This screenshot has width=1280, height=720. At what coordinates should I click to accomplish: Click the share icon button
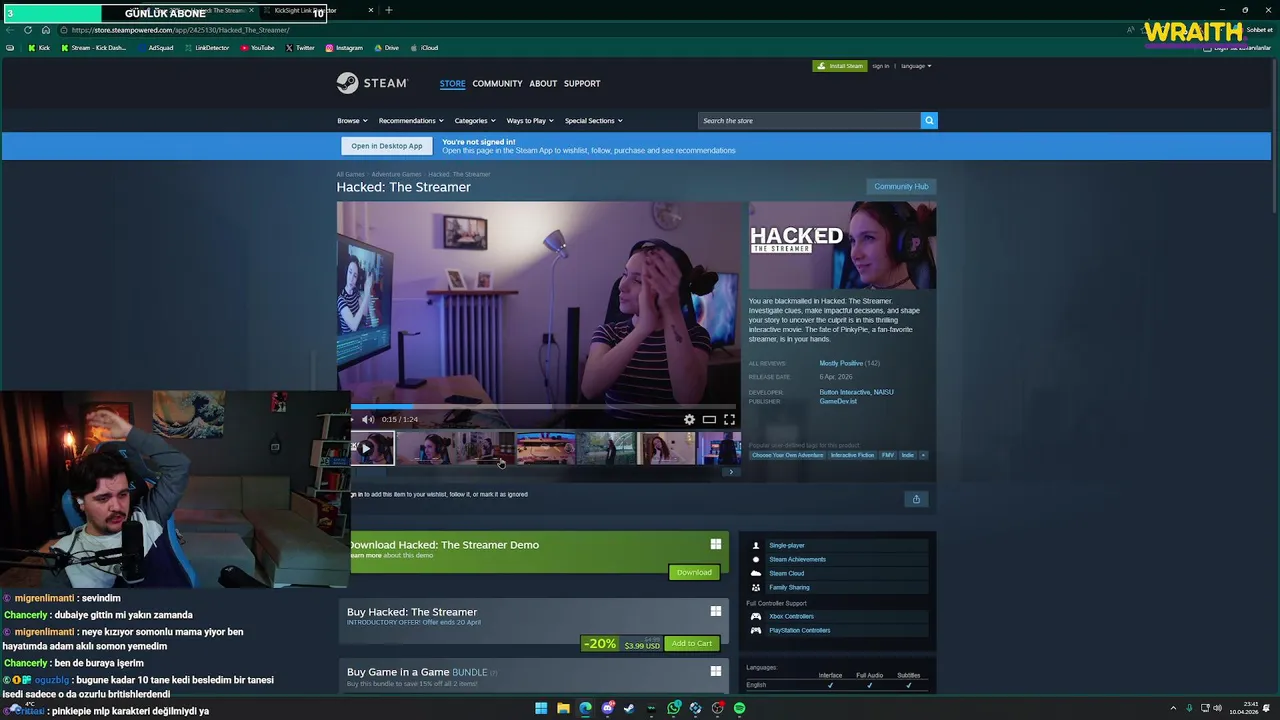click(x=916, y=499)
